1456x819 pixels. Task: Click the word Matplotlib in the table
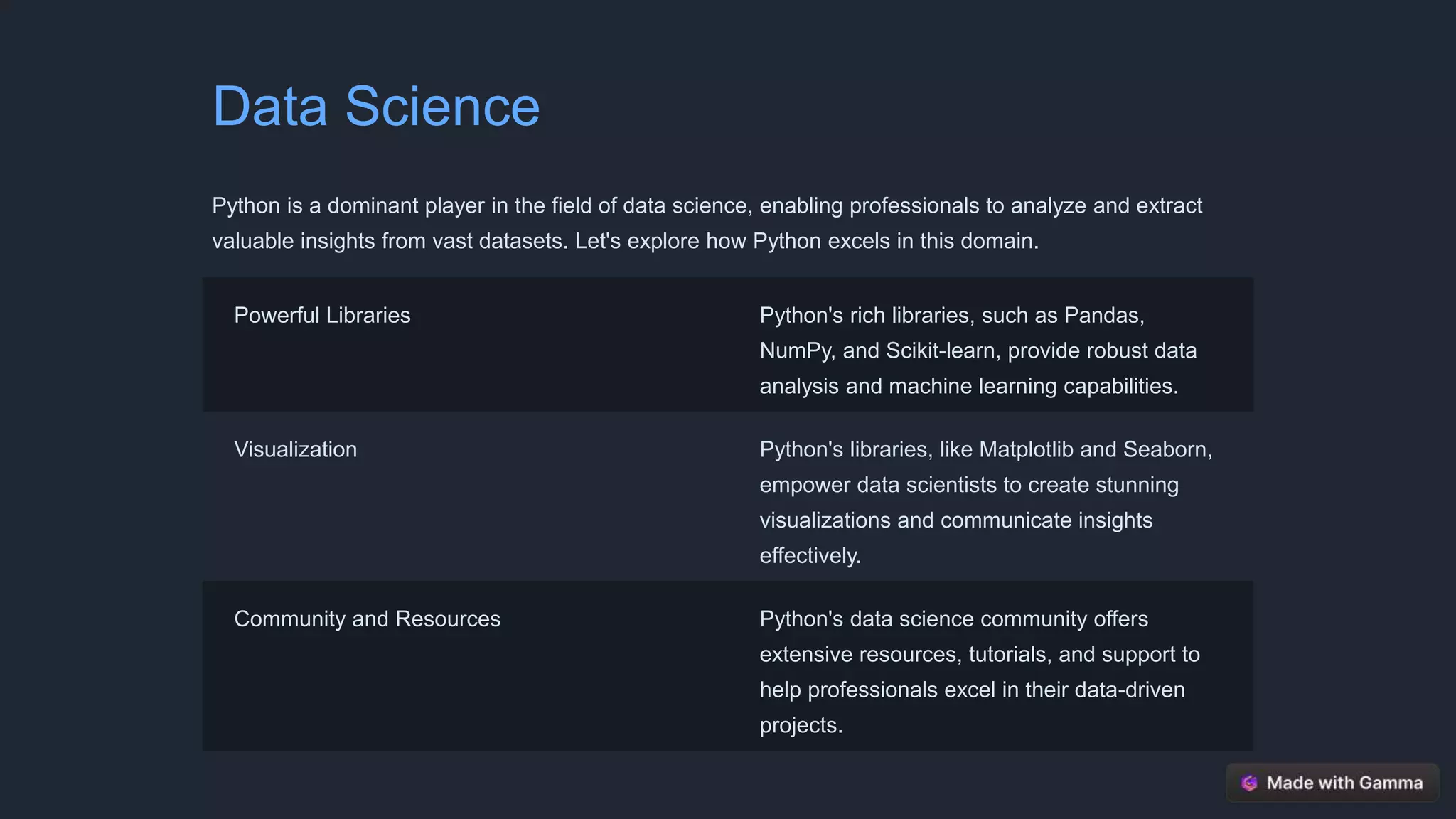tap(1026, 449)
